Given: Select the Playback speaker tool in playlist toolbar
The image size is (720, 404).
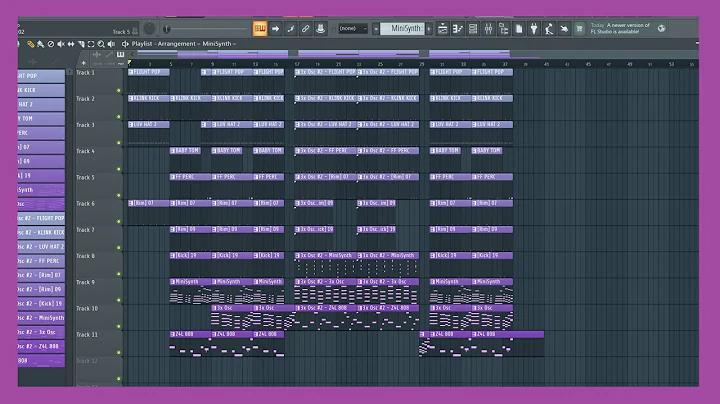Looking at the screenshot, I should pos(111,44).
